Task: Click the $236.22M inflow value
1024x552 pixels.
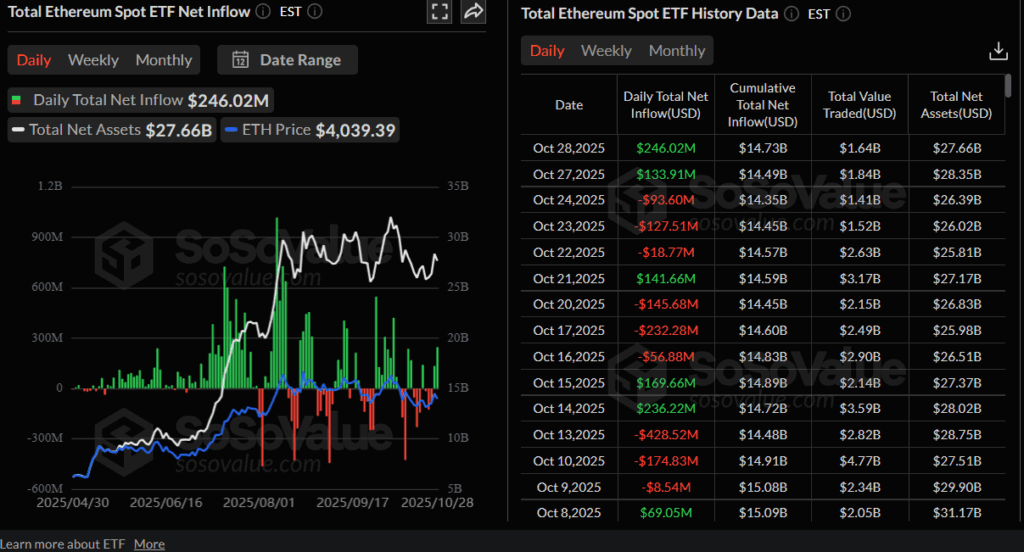Action: tap(665, 408)
